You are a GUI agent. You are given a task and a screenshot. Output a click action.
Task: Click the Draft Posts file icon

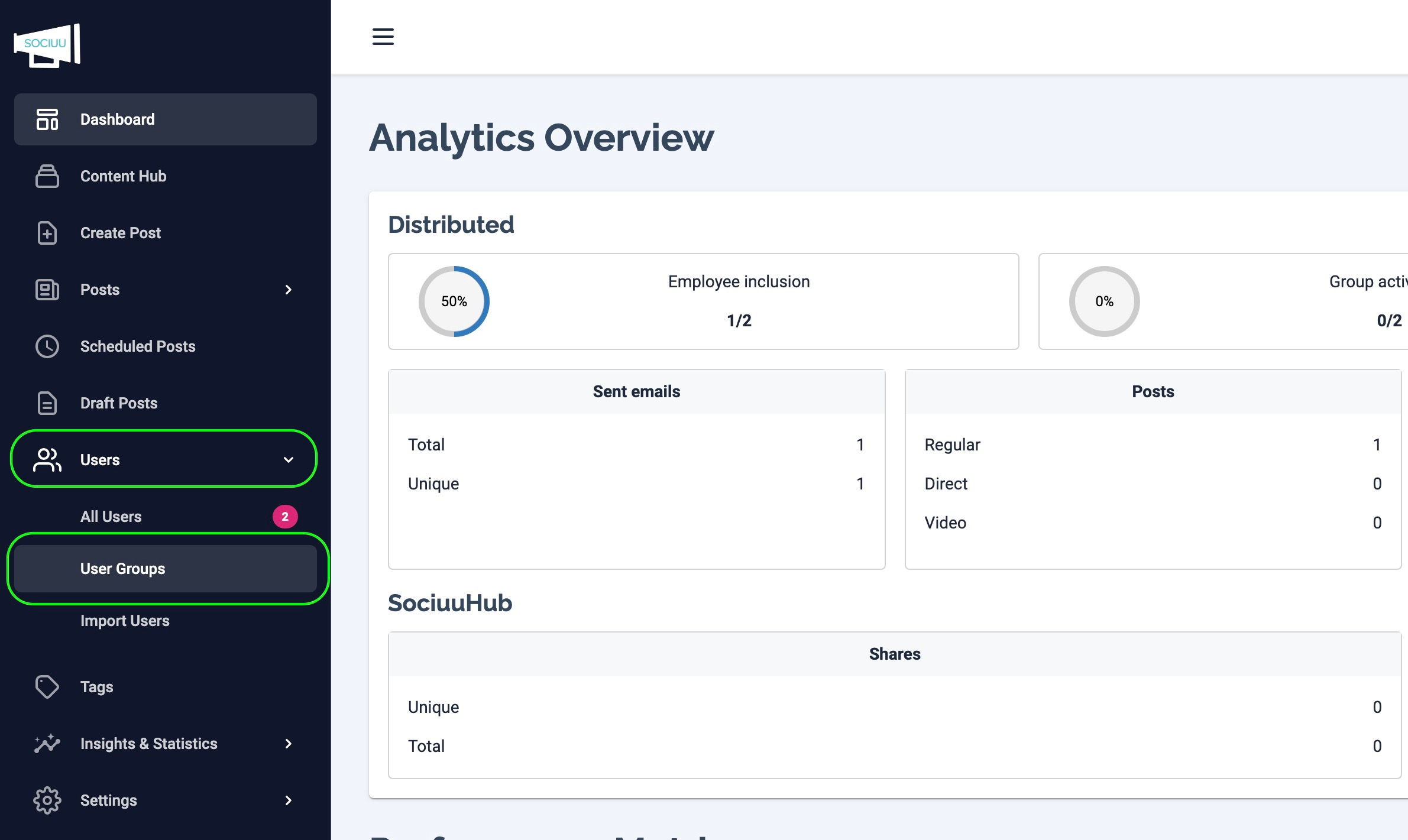tap(47, 403)
